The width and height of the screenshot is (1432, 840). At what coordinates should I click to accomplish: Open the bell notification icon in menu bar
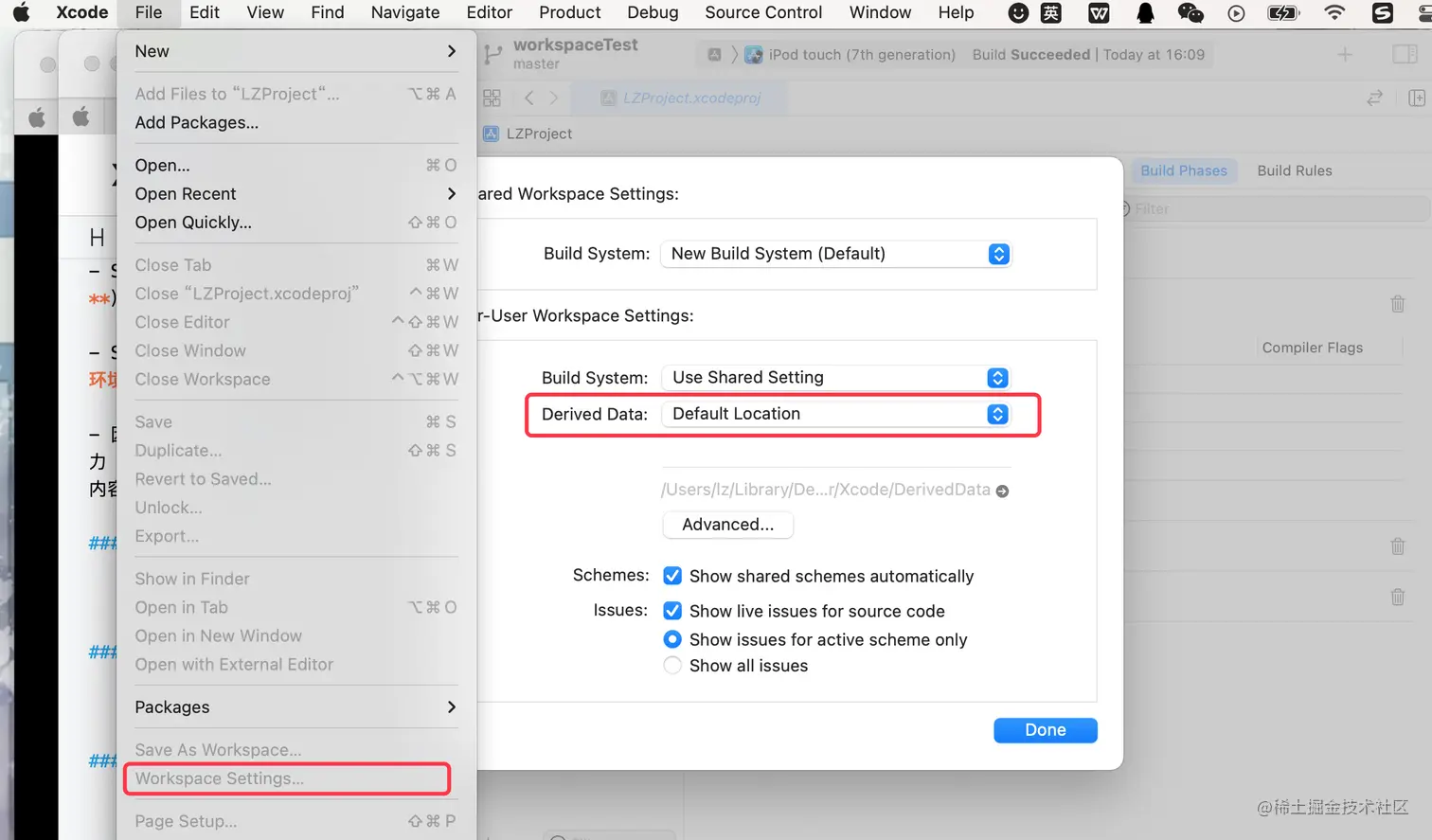[1145, 12]
